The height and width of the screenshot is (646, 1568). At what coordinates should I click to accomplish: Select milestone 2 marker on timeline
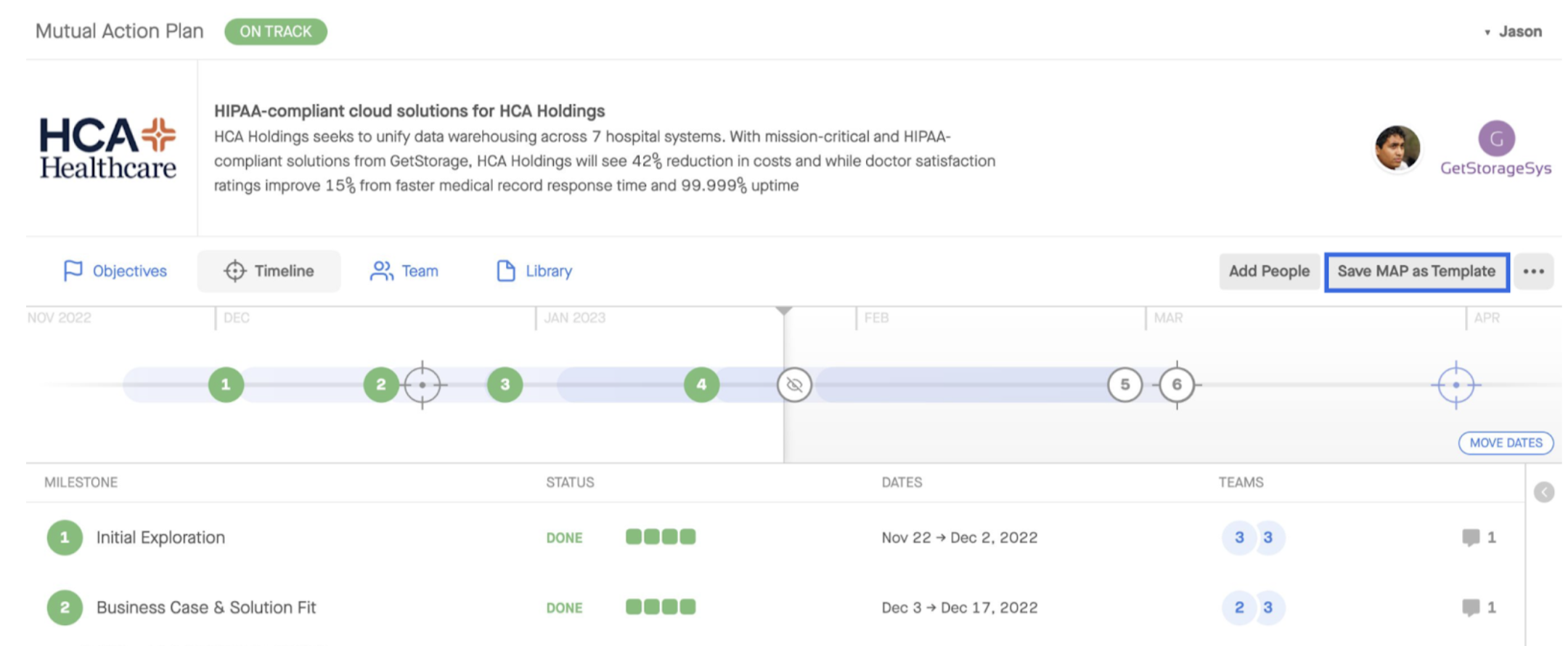point(380,385)
